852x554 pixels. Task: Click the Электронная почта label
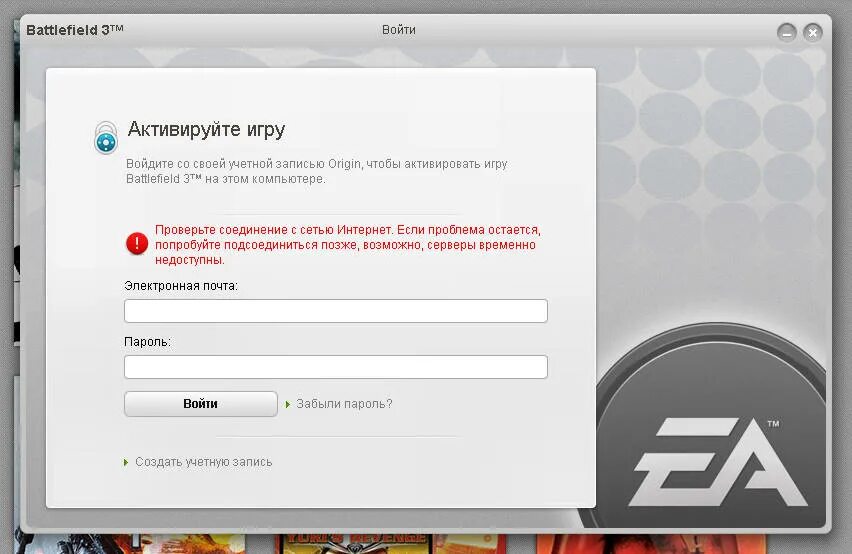click(x=181, y=286)
